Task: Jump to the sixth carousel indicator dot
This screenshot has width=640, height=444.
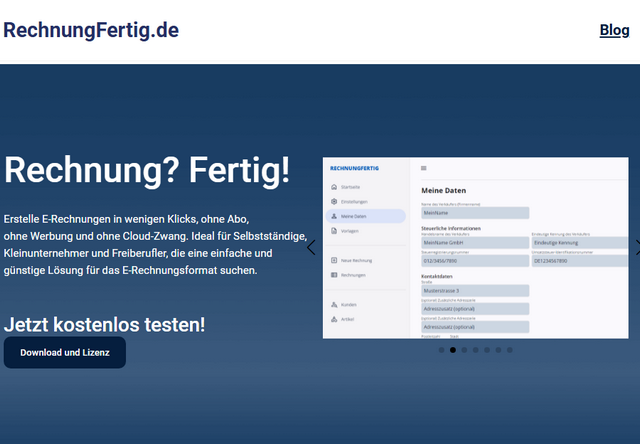Action: (x=498, y=350)
